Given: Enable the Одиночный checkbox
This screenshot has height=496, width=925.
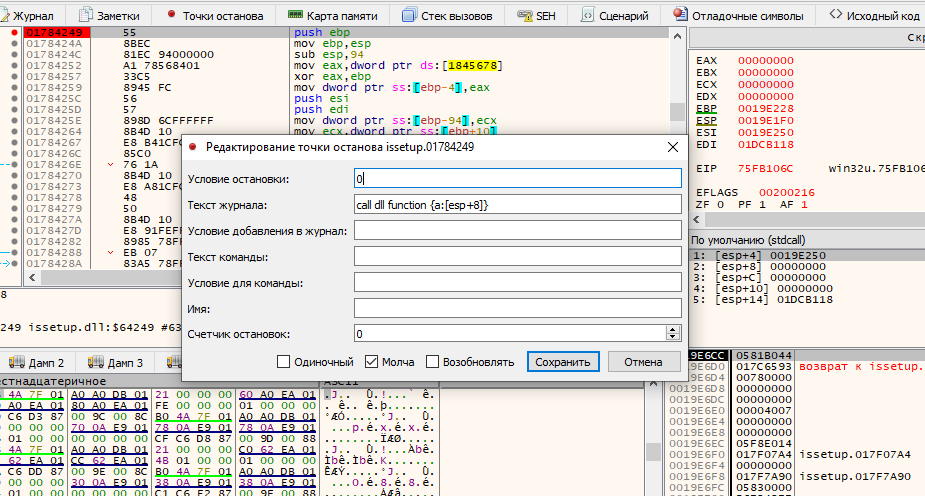Looking at the screenshot, I should point(283,361).
